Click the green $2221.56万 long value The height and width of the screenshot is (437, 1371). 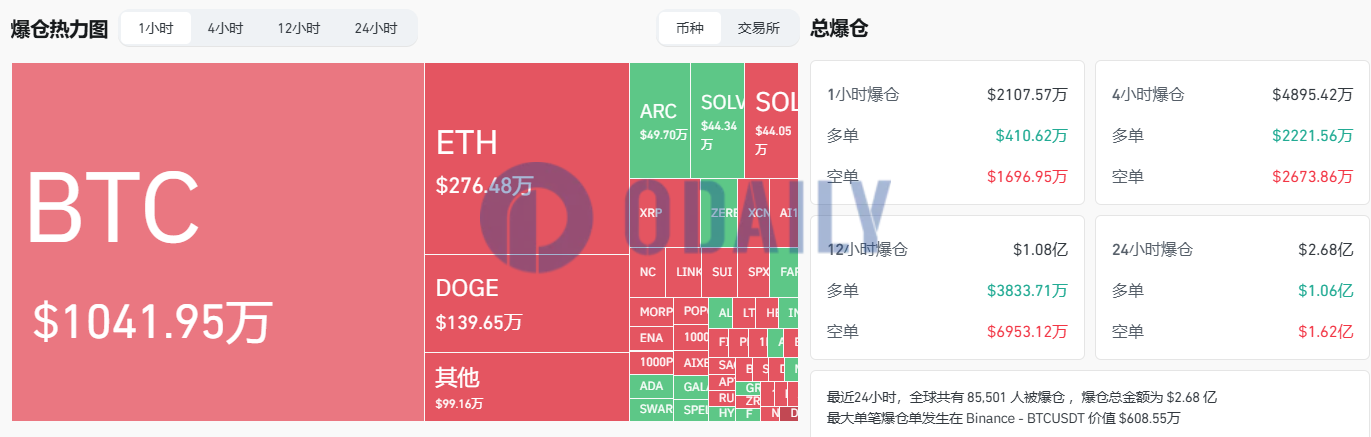coord(1312,136)
